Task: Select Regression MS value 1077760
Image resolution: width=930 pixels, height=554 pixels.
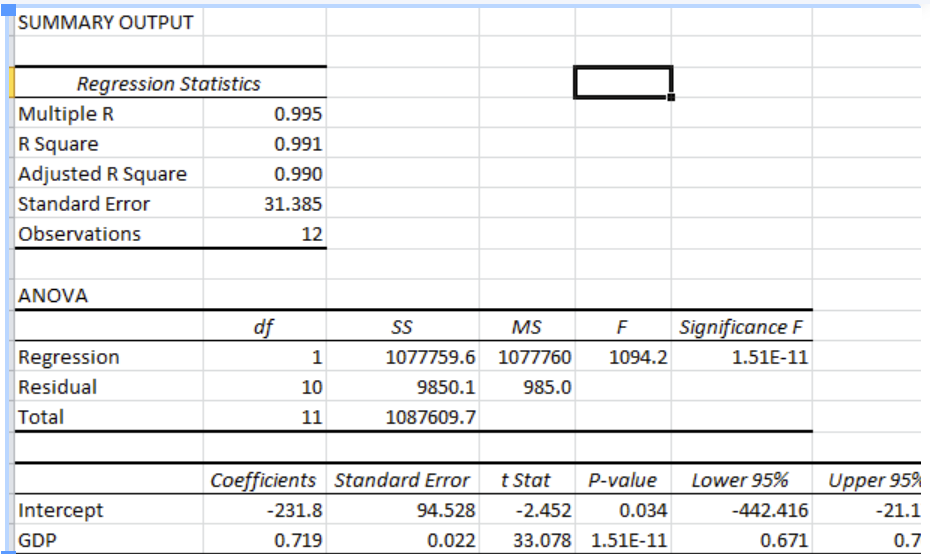Action: point(527,357)
